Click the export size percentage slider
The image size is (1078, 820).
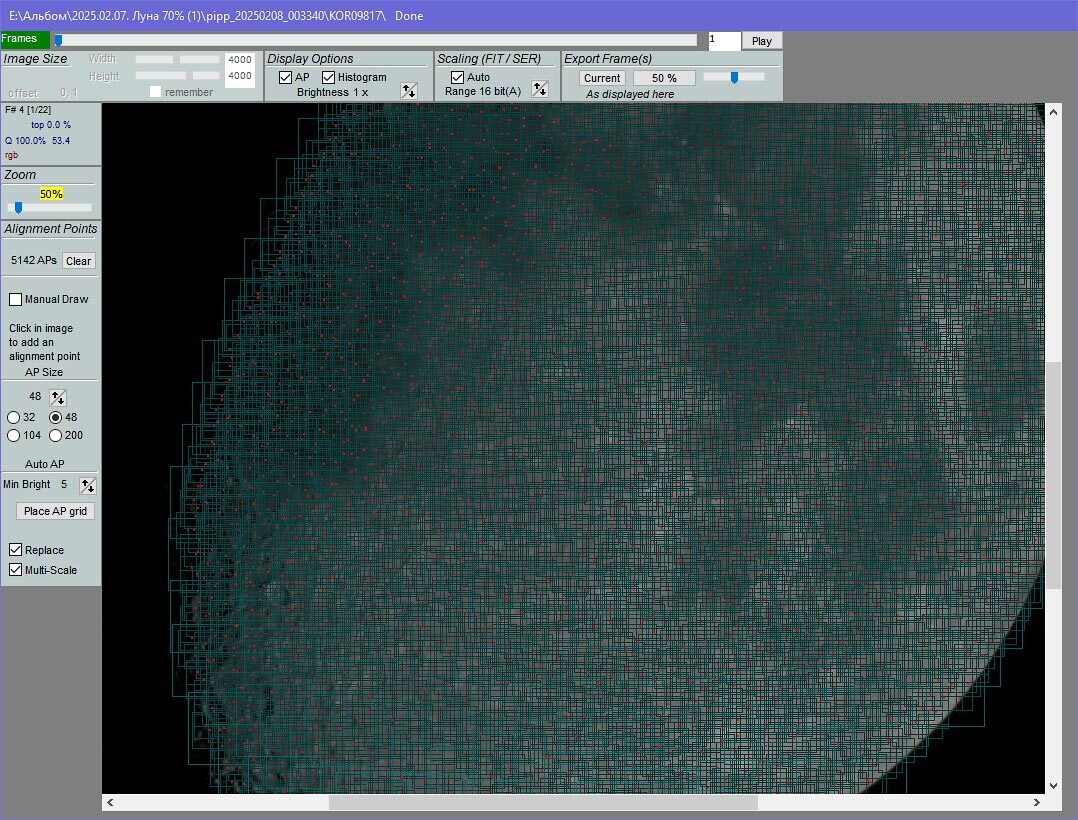tap(734, 77)
